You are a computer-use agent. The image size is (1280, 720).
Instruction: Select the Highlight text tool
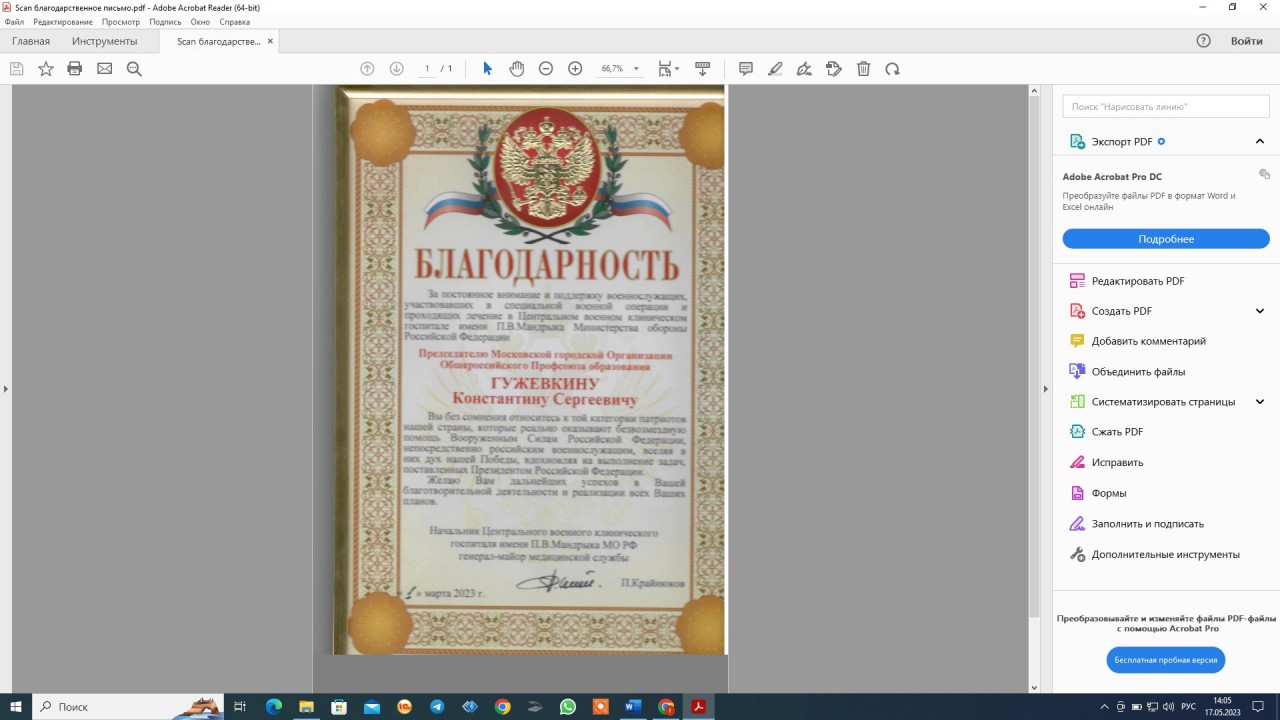[x=775, y=68]
